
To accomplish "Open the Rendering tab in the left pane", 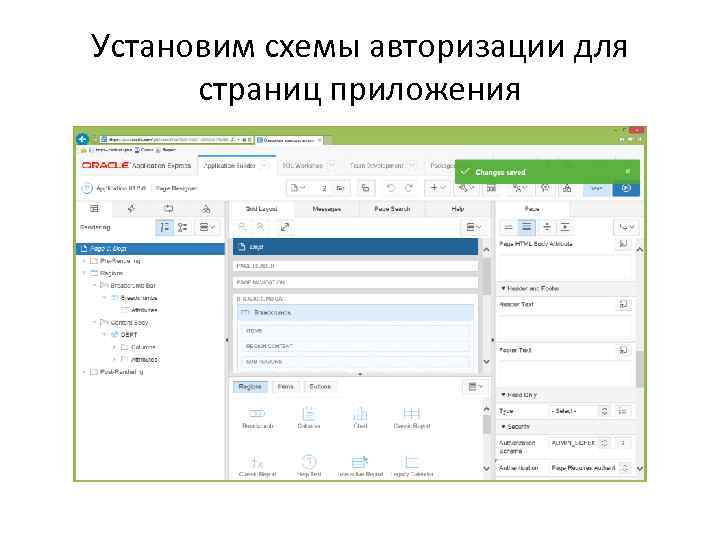I will pos(95,209).
